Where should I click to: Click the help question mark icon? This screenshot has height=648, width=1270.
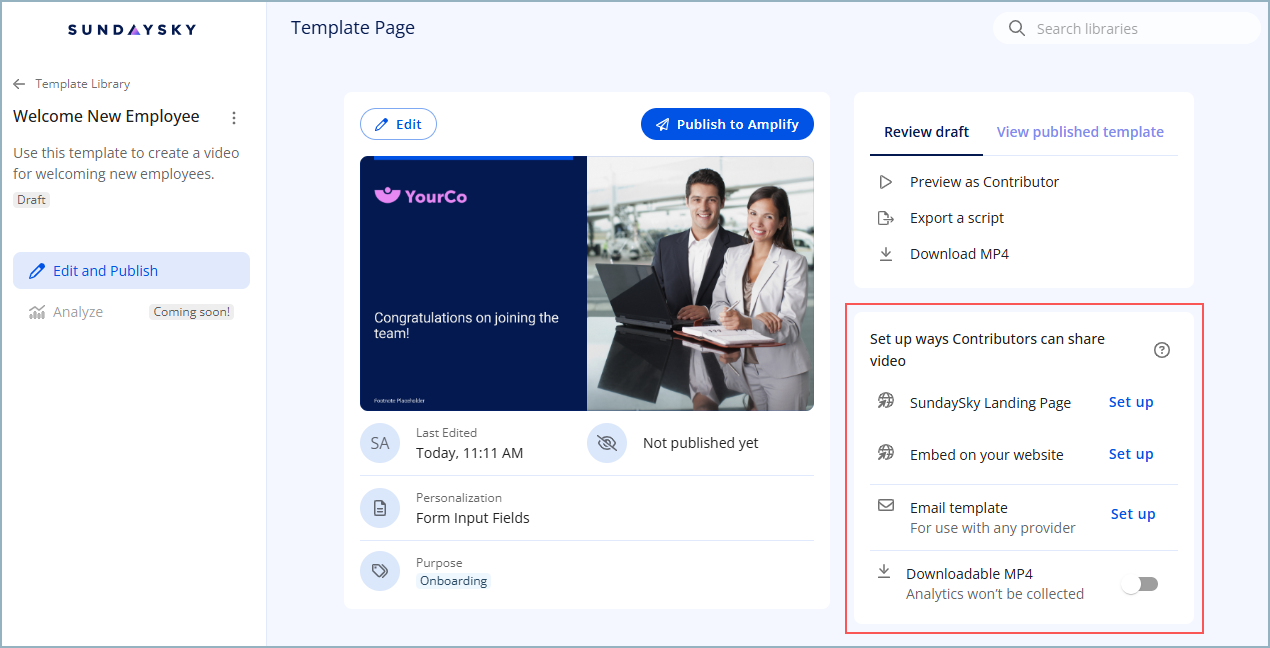pos(1161,350)
